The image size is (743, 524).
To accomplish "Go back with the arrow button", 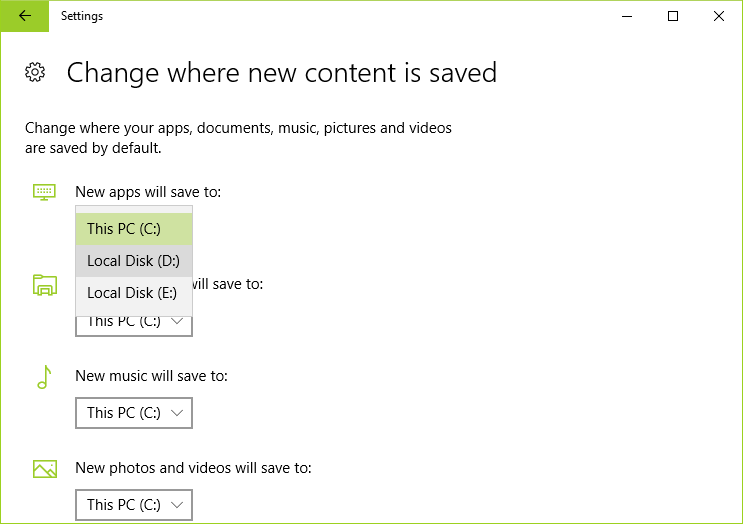I will (x=25, y=16).
